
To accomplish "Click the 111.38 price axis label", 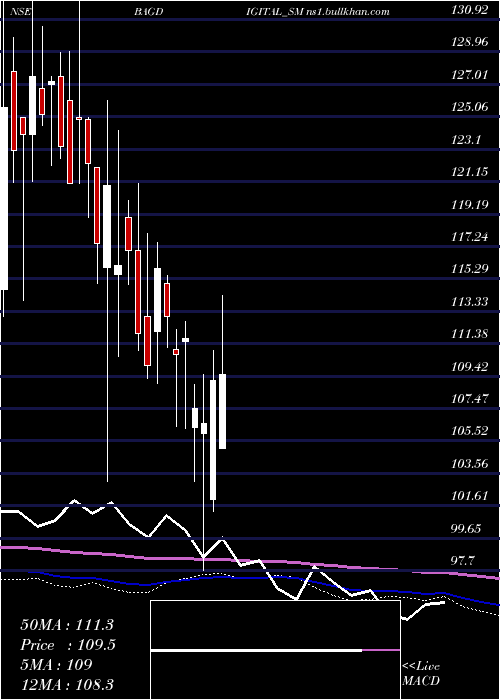I will (469, 334).
